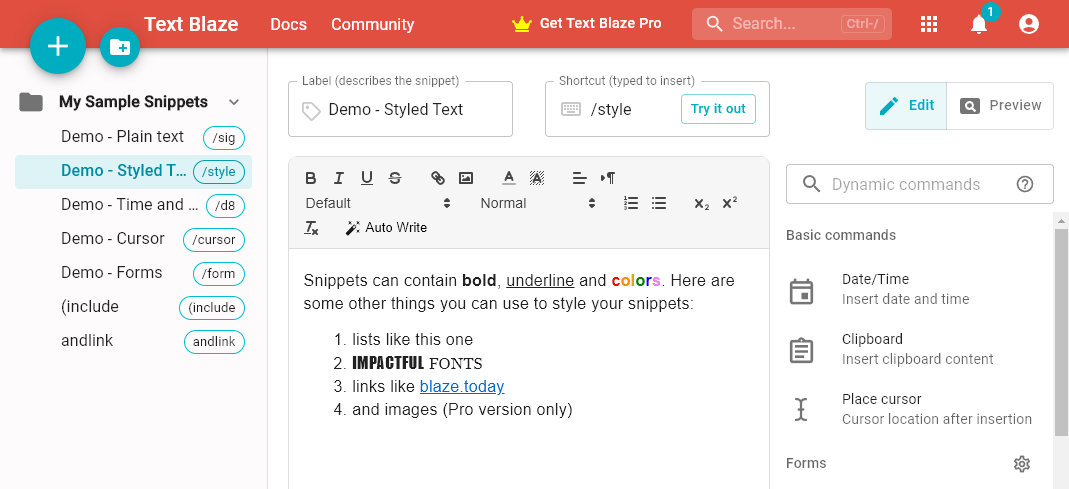The image size is (1069, 489).
Task: Click the Dynamic commands search box
Action: pos(920,184)
